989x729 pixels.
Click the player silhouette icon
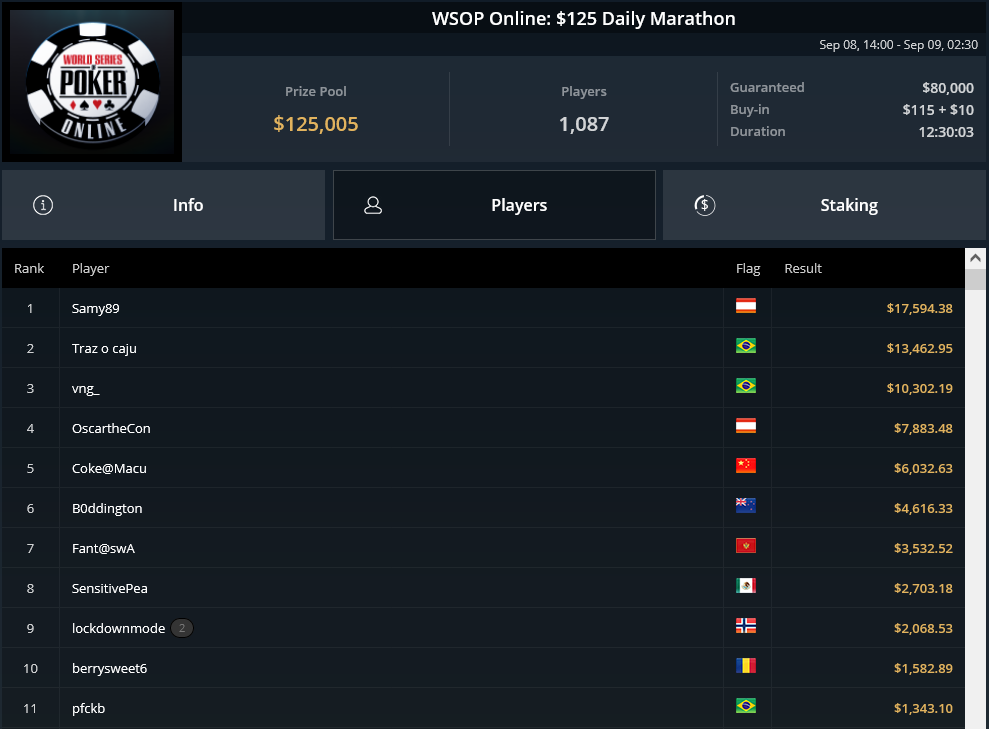tap(373, 205)
